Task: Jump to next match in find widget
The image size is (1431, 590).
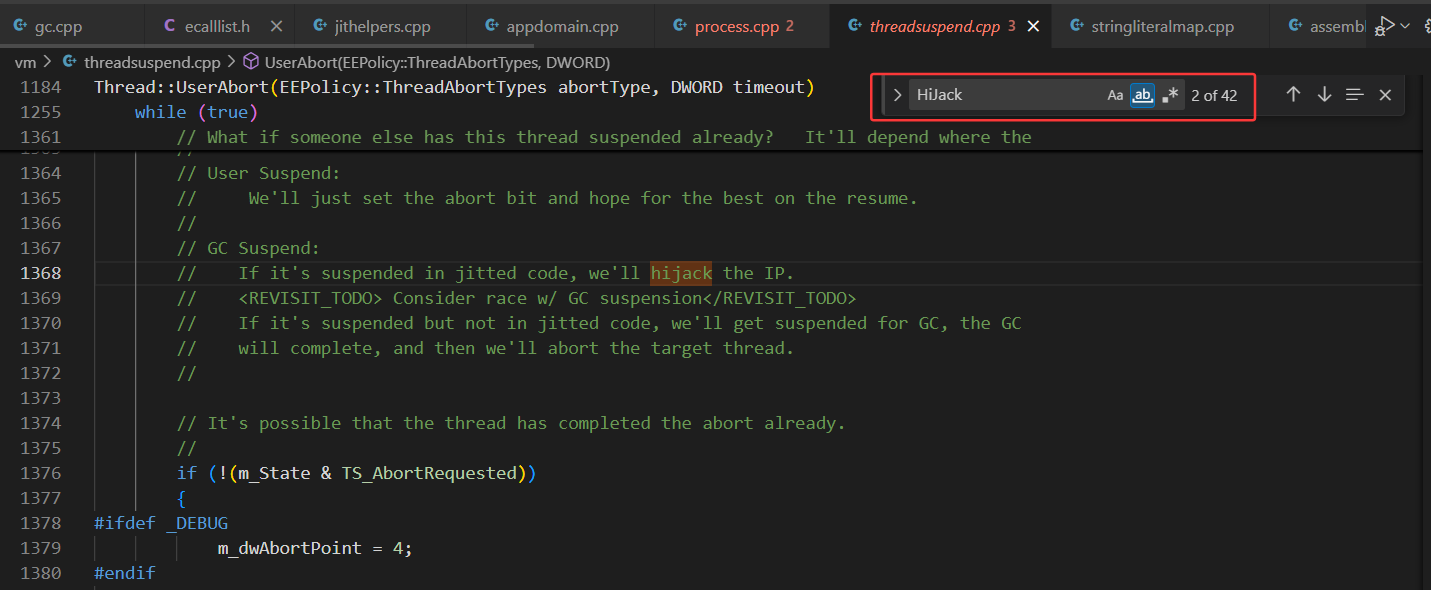Action: pos(1324,95)
